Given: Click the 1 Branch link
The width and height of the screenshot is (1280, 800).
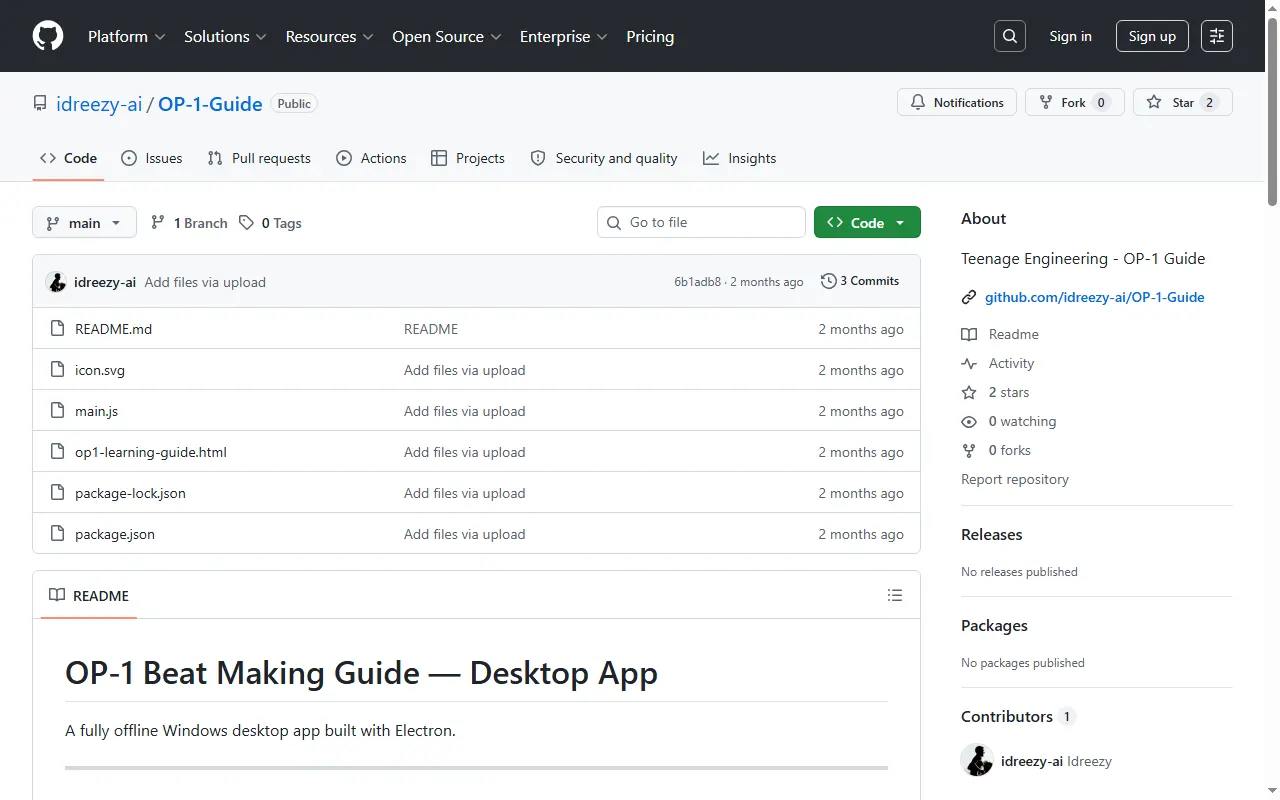Looking at the screenshot, I should pos(189,223).
